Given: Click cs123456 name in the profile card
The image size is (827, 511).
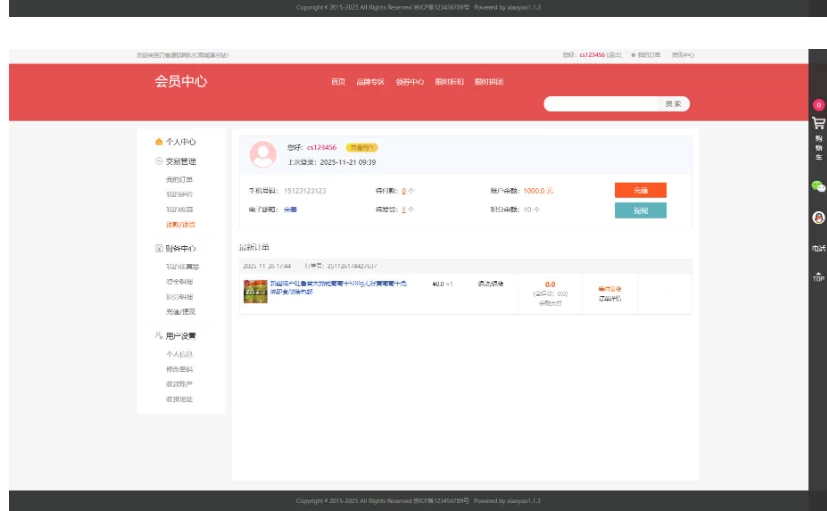Looking at the screenshot, I should point(322,147).
